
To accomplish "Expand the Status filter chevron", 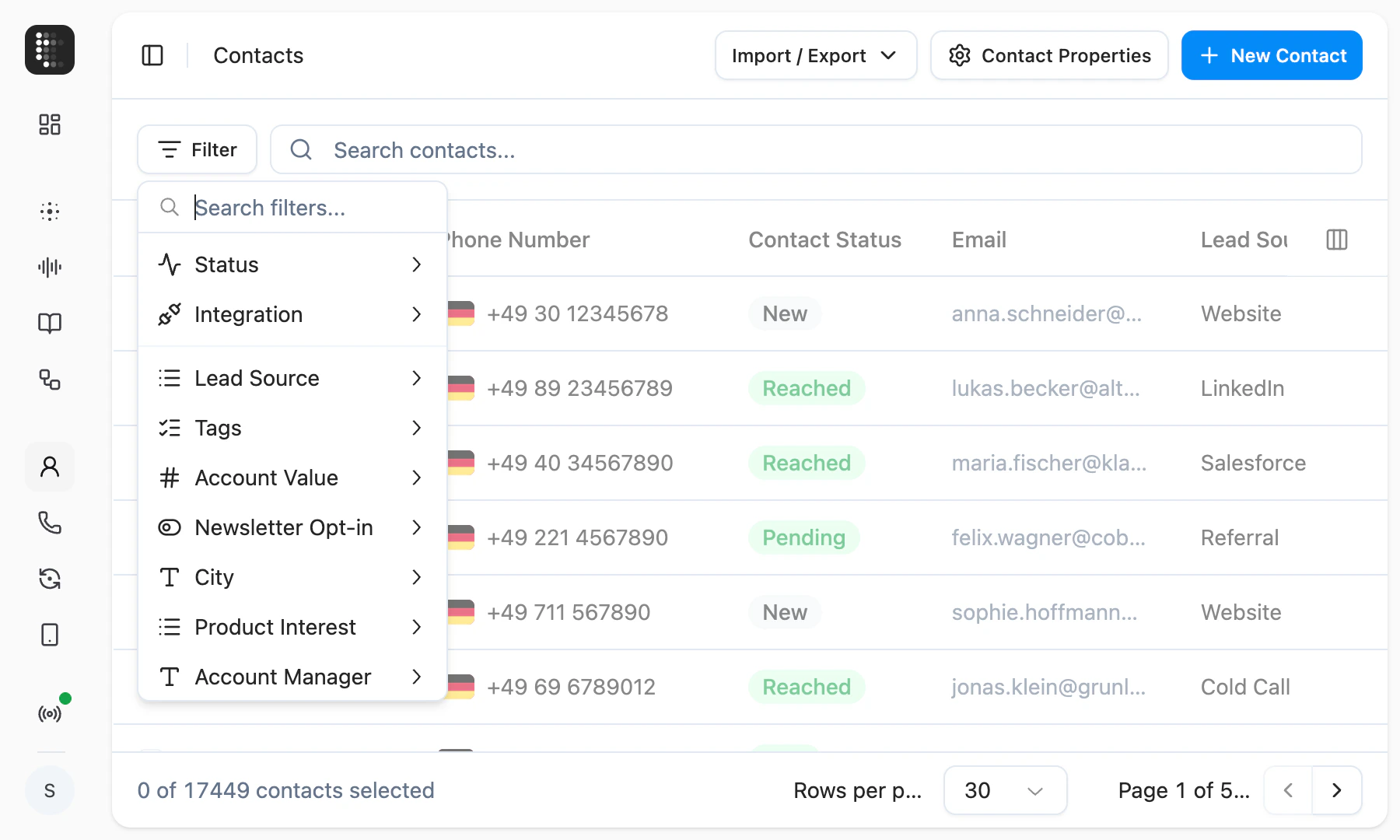I will point(417,264).
